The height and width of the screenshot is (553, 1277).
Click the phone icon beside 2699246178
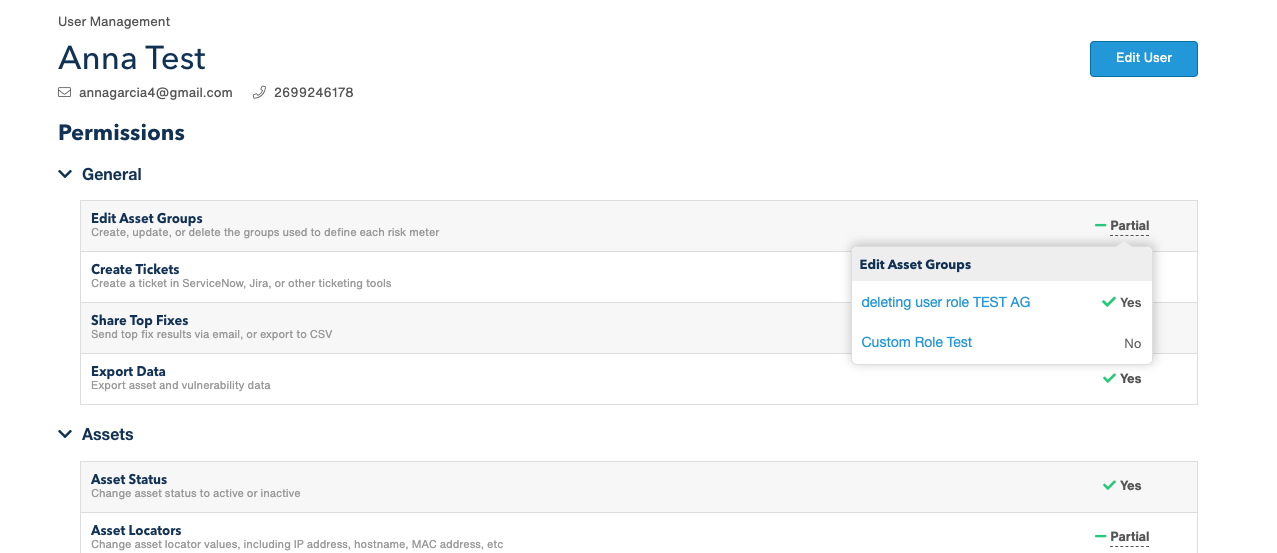(x=259, y=93)
